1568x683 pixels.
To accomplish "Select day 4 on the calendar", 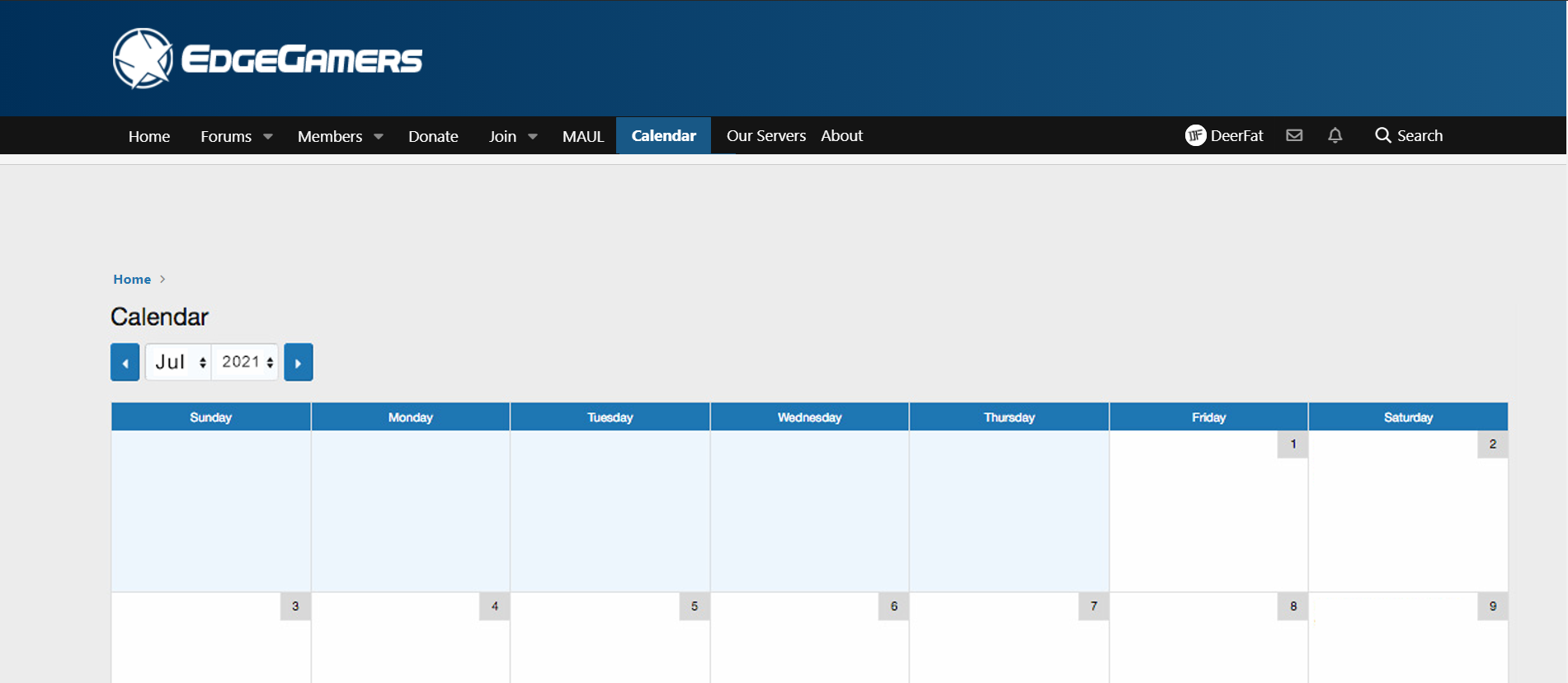I will (495, 606).
